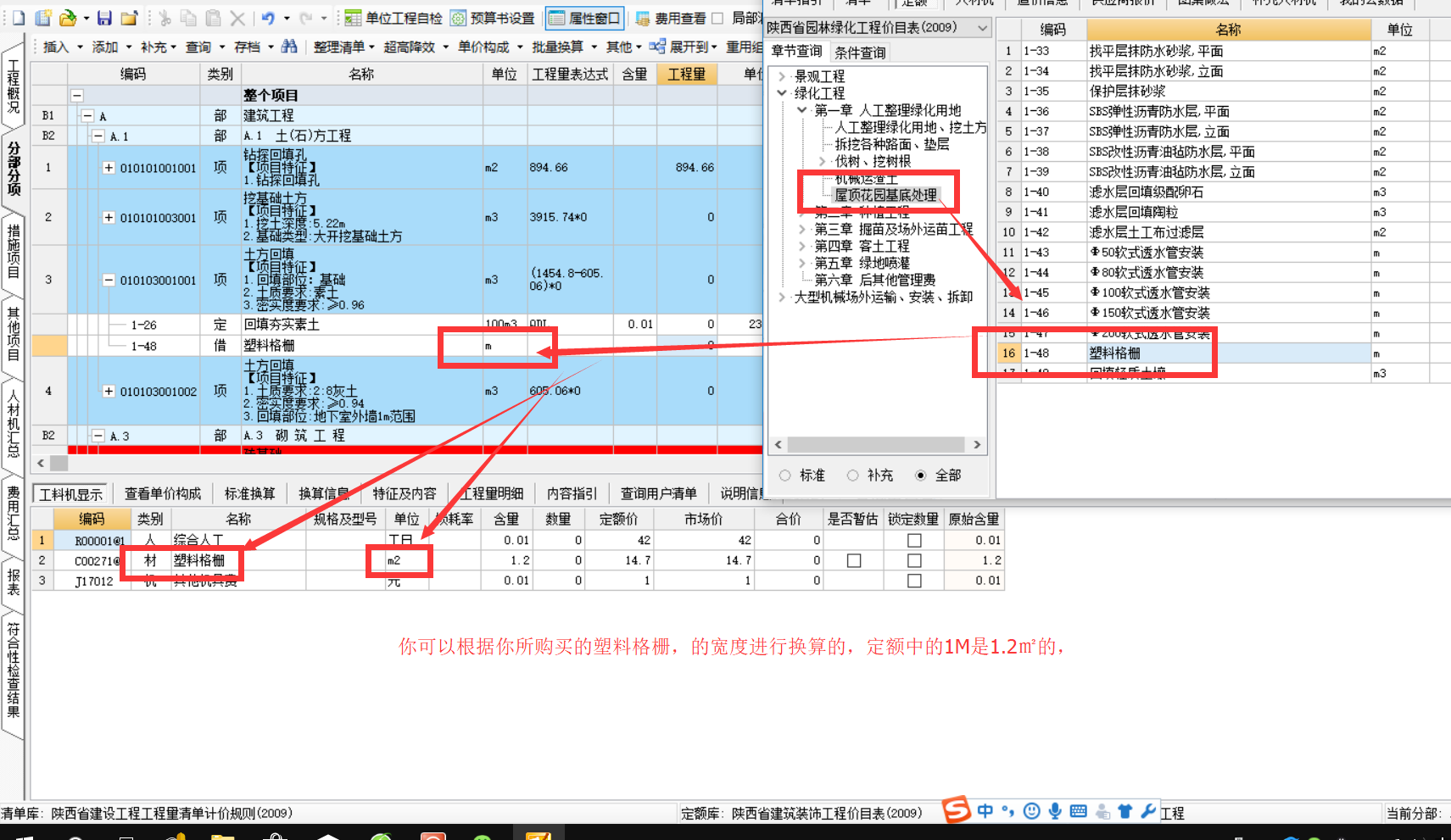Select the 补充 radio button
Viewport: 1451px width, 840px height.
coord(852,476)
